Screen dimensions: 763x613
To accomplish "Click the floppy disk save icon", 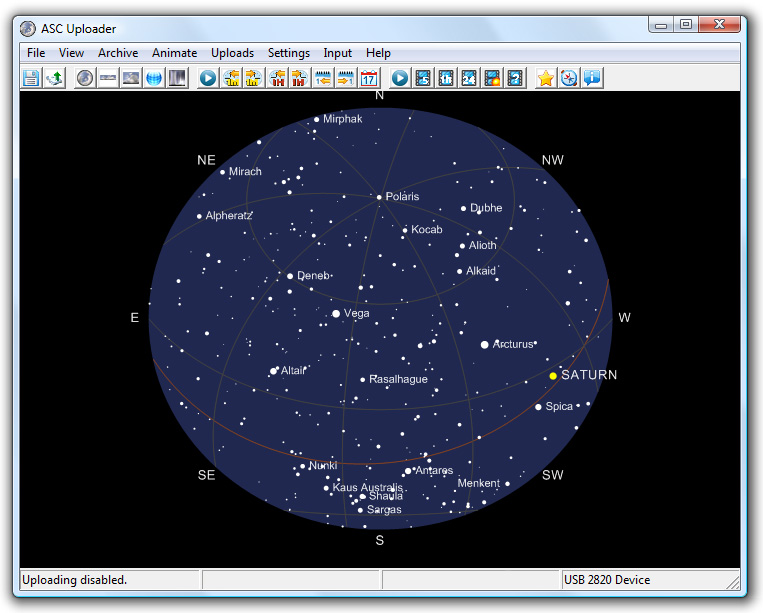I will tap(31, 78).
